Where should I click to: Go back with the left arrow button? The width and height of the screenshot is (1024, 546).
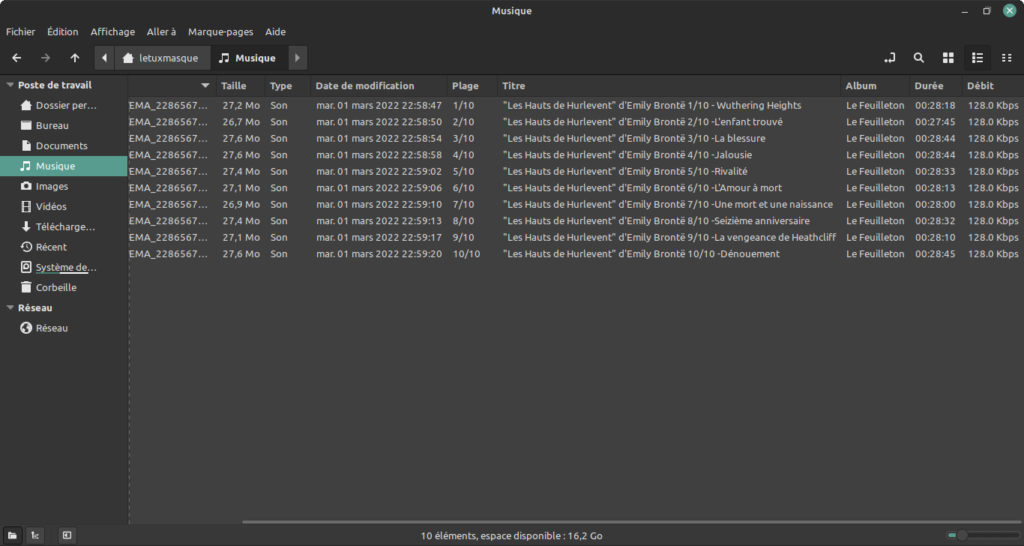point(16,58)
